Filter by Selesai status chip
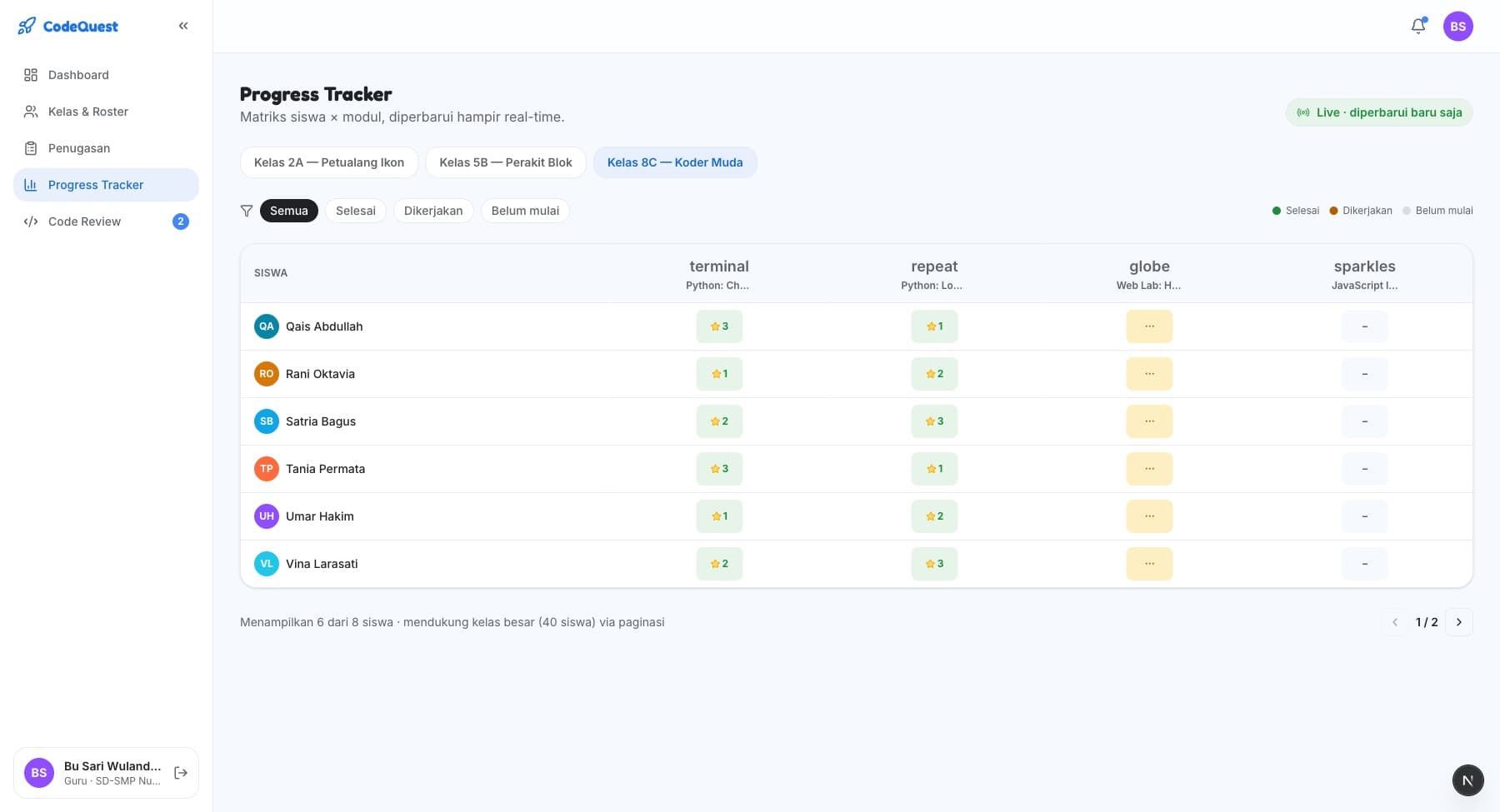 pyautogui.click(x=356, y=211)
